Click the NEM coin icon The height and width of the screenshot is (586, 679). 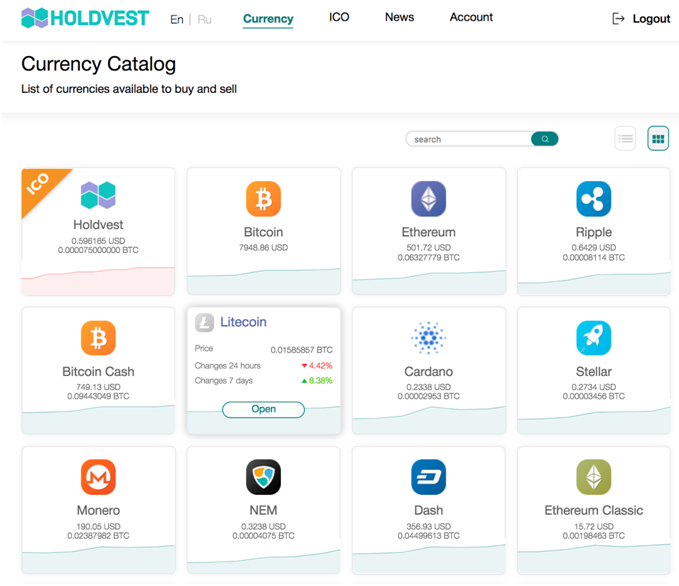pyautogui.click(x=263, y=477)
